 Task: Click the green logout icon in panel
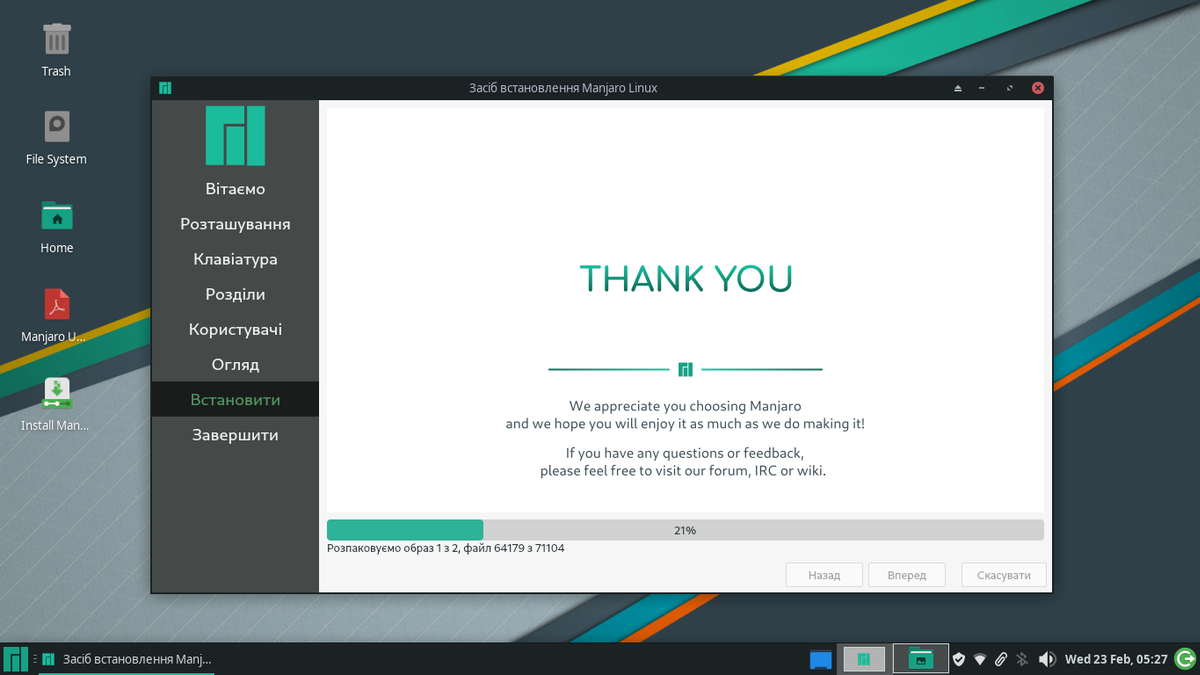point(1184,659)
